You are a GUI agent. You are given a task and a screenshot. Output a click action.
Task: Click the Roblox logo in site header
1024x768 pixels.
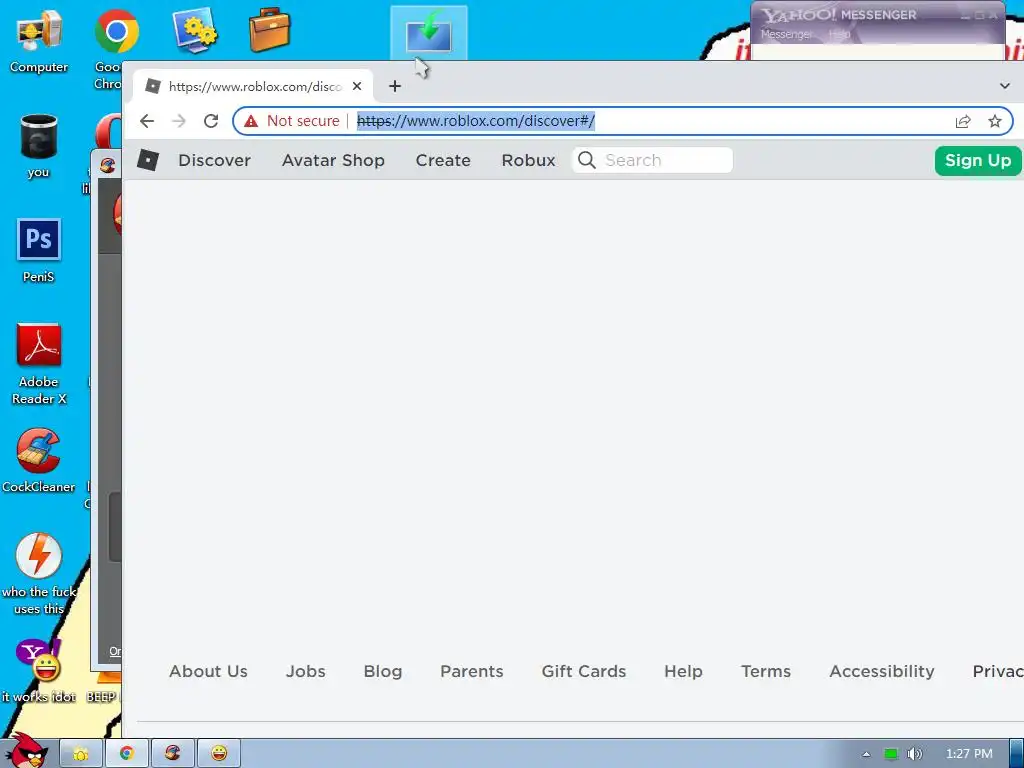148,160
